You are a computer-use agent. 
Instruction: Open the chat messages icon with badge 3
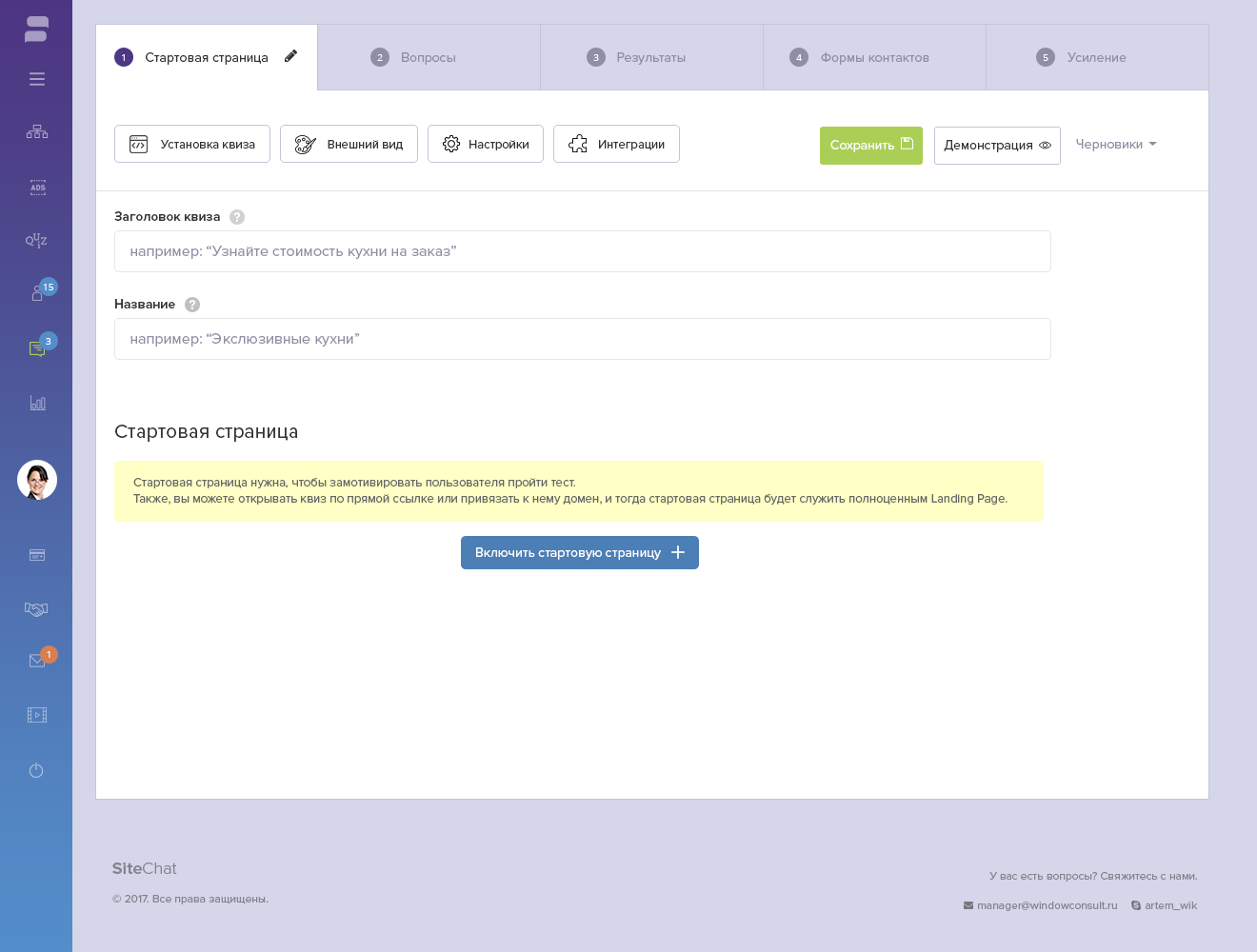point(37,348)
